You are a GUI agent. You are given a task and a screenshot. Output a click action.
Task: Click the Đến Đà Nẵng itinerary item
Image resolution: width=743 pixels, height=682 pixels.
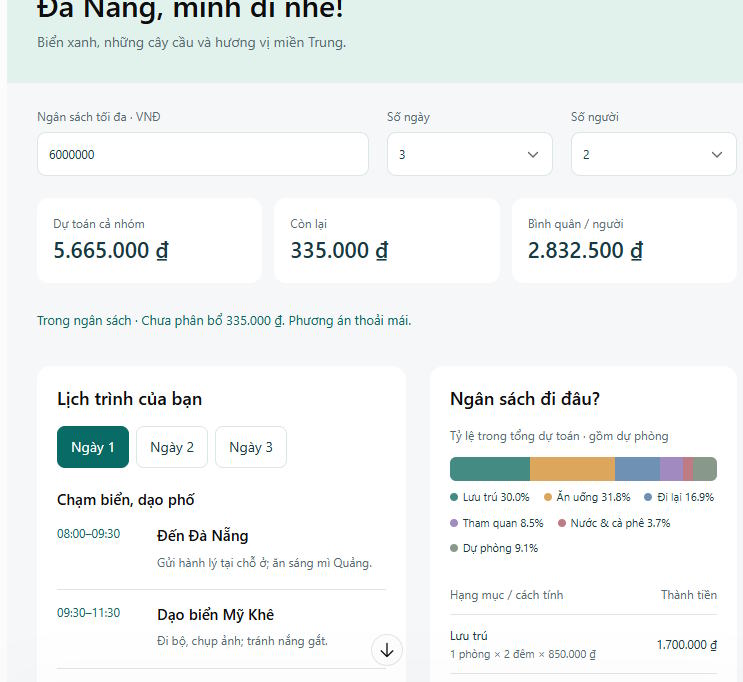coord(221,550)
